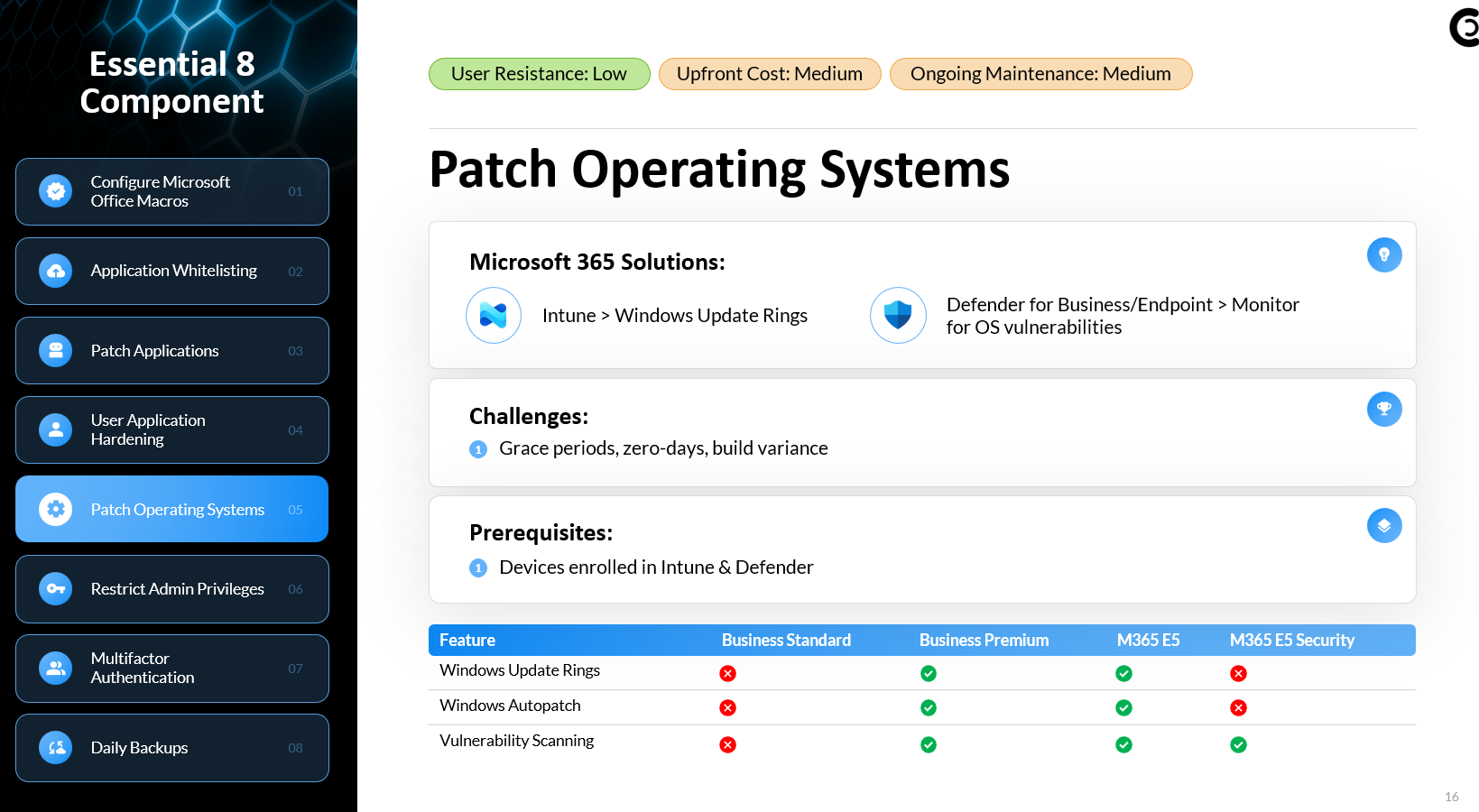Image resolution: width=1479 pixels, height=812 pixels.
Task: Click the layers icon in the Prerequisites card
Action: pyautogui.click(x=1383, y=526)
